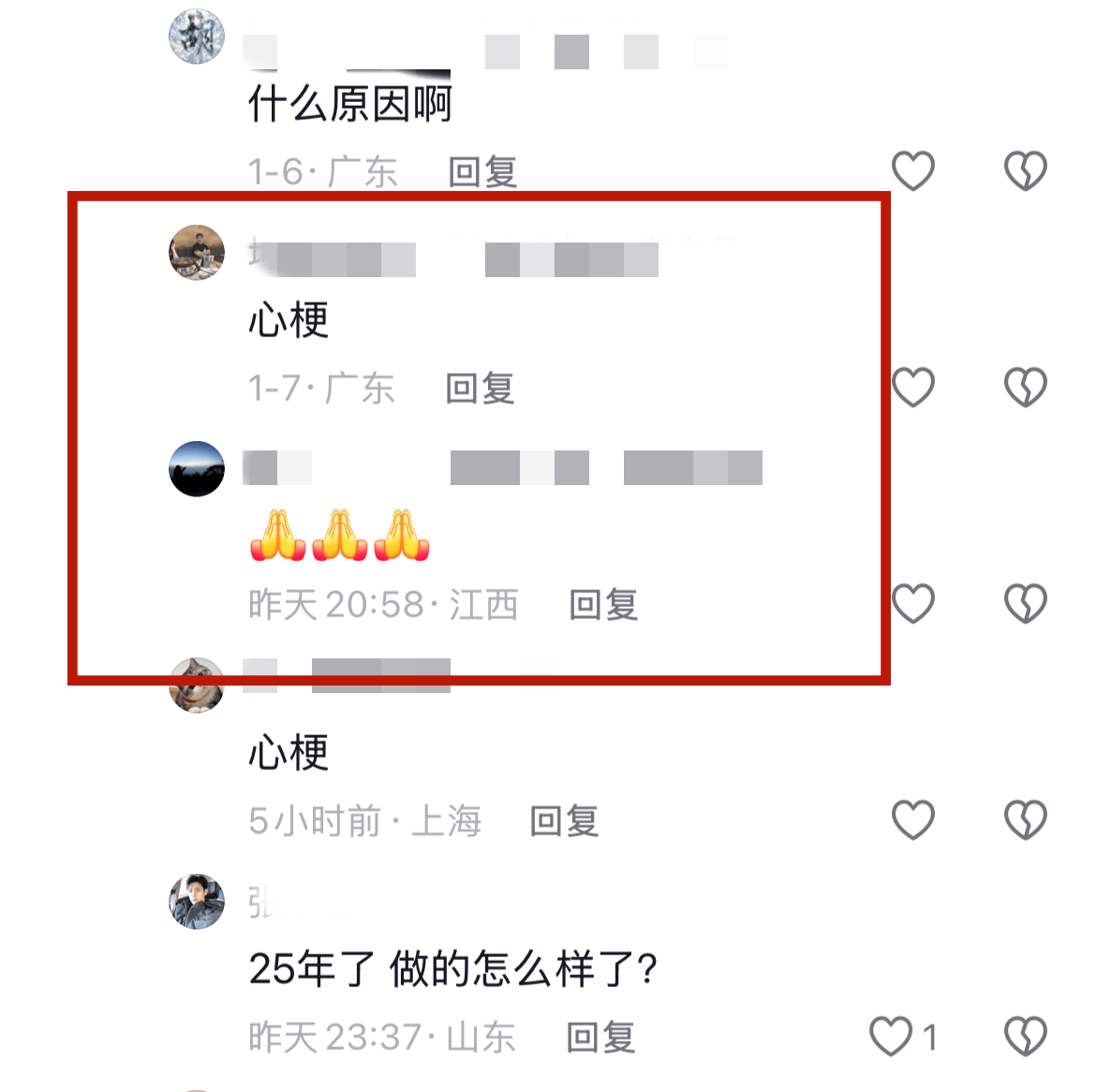Reply to the 昨天 20:58 江西 comment
The height and width of the screenshot is (1092, 1096).
[603, 604]
